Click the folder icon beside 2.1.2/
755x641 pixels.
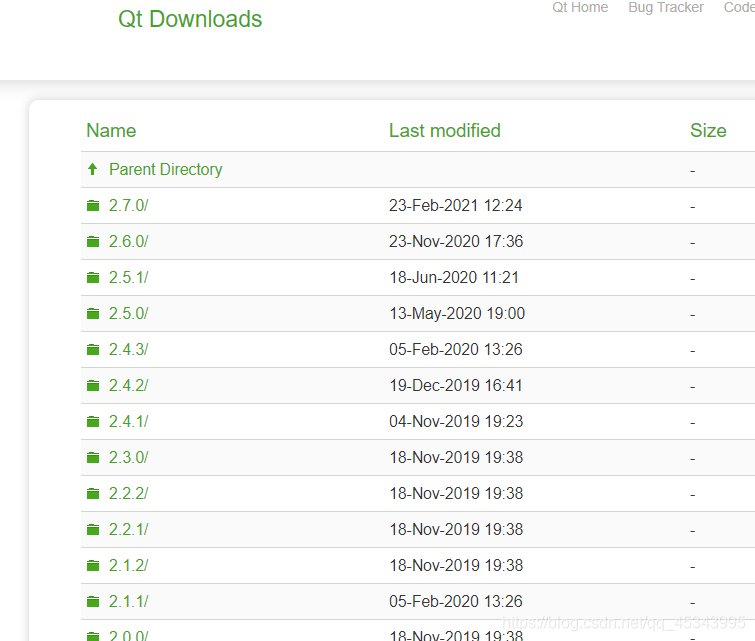point(93,565)
